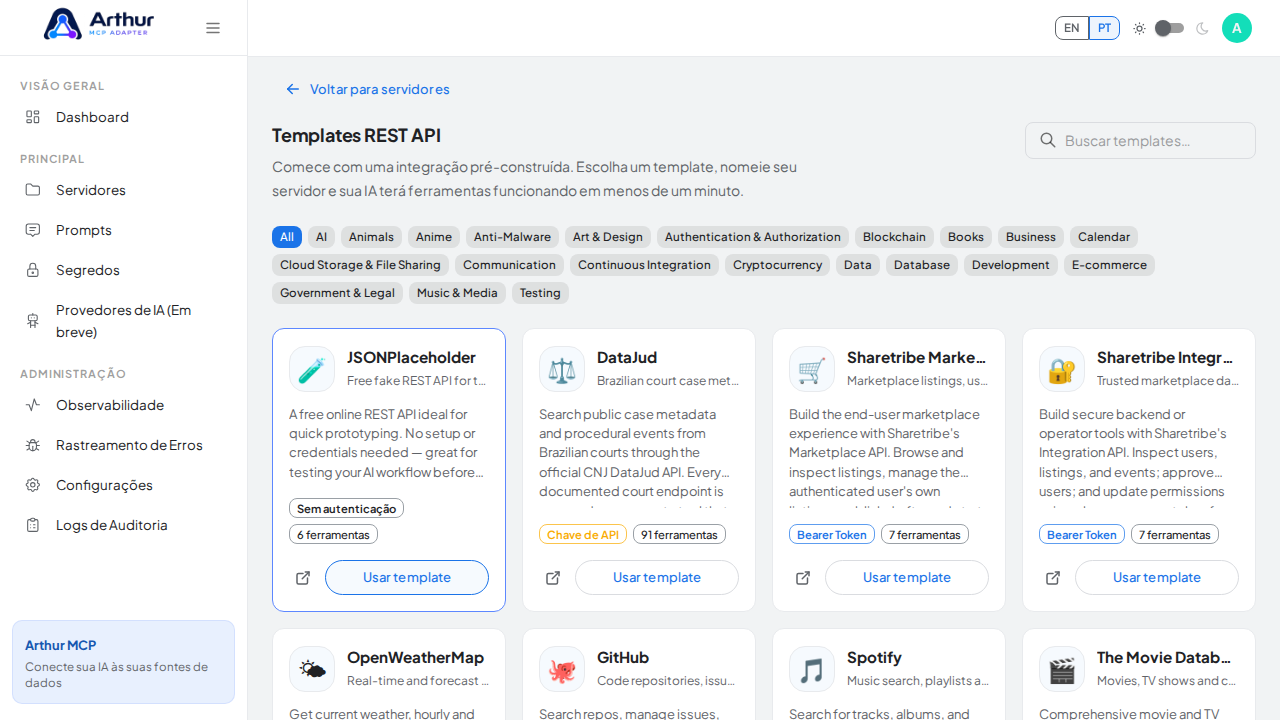
Task: Click the moon dark-mode icon
Action: [x=1202, y=28]
